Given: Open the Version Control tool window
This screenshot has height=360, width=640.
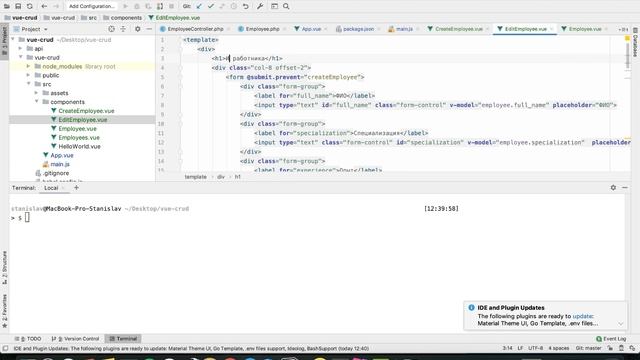Looking at the screenshot, I should pyautogui.click(x=76, y=339).
